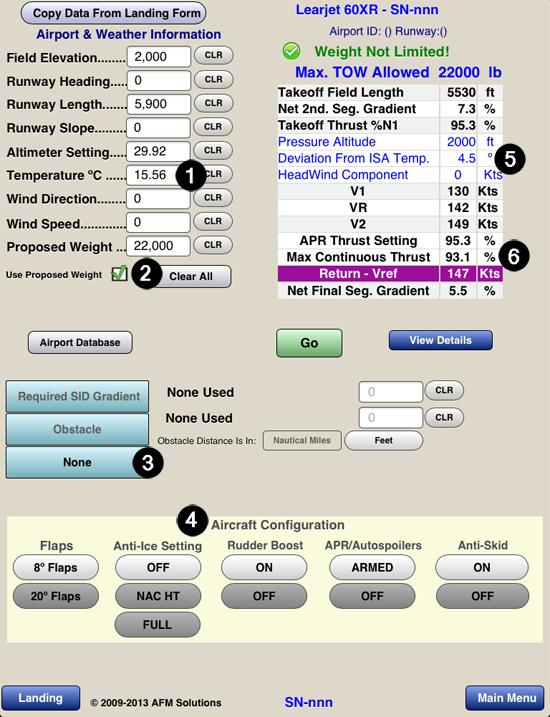The height and width of the screenshot is (717, 550).
Task: Clear the Runway Heading value
Action: (x=214, y=80)
